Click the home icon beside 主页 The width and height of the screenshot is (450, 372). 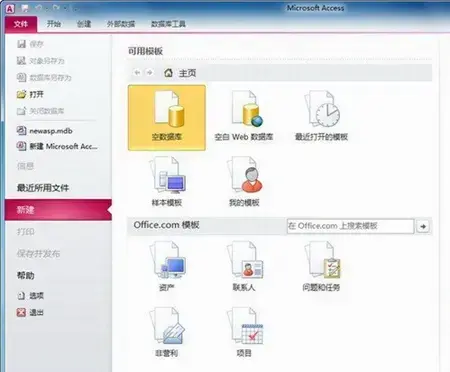click(x=169, y=72)
